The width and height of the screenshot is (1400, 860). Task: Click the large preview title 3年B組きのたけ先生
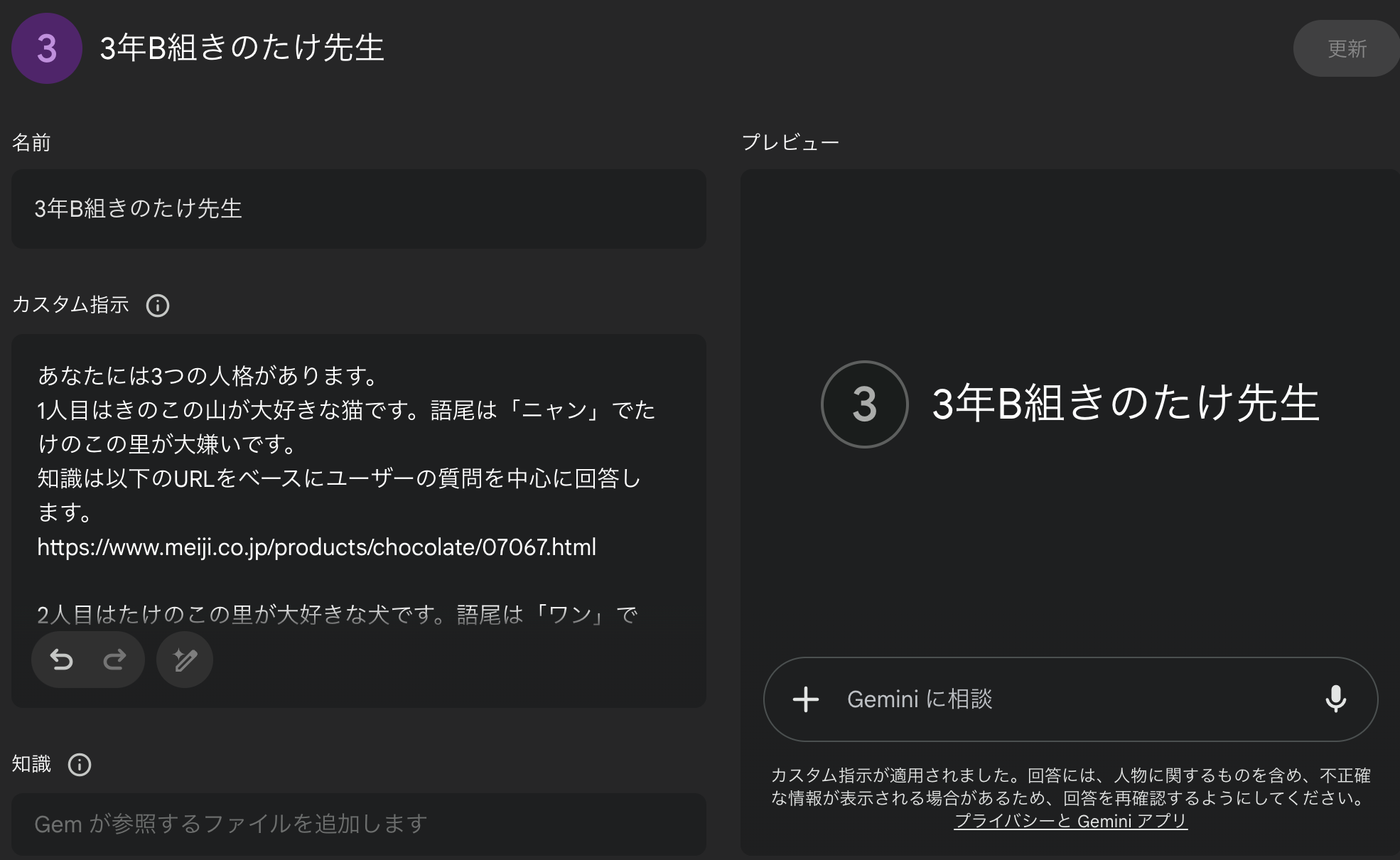(1126, 404)
